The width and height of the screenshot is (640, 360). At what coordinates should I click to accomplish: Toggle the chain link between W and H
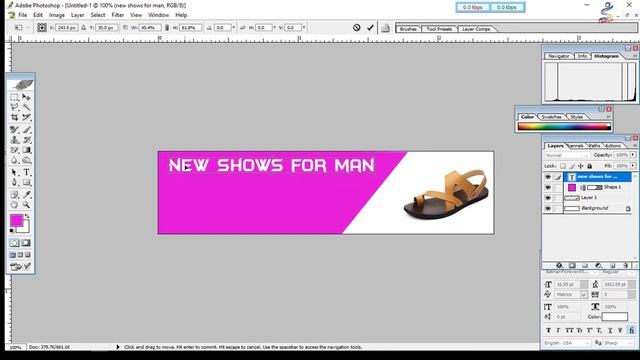(x=167, y=28)
